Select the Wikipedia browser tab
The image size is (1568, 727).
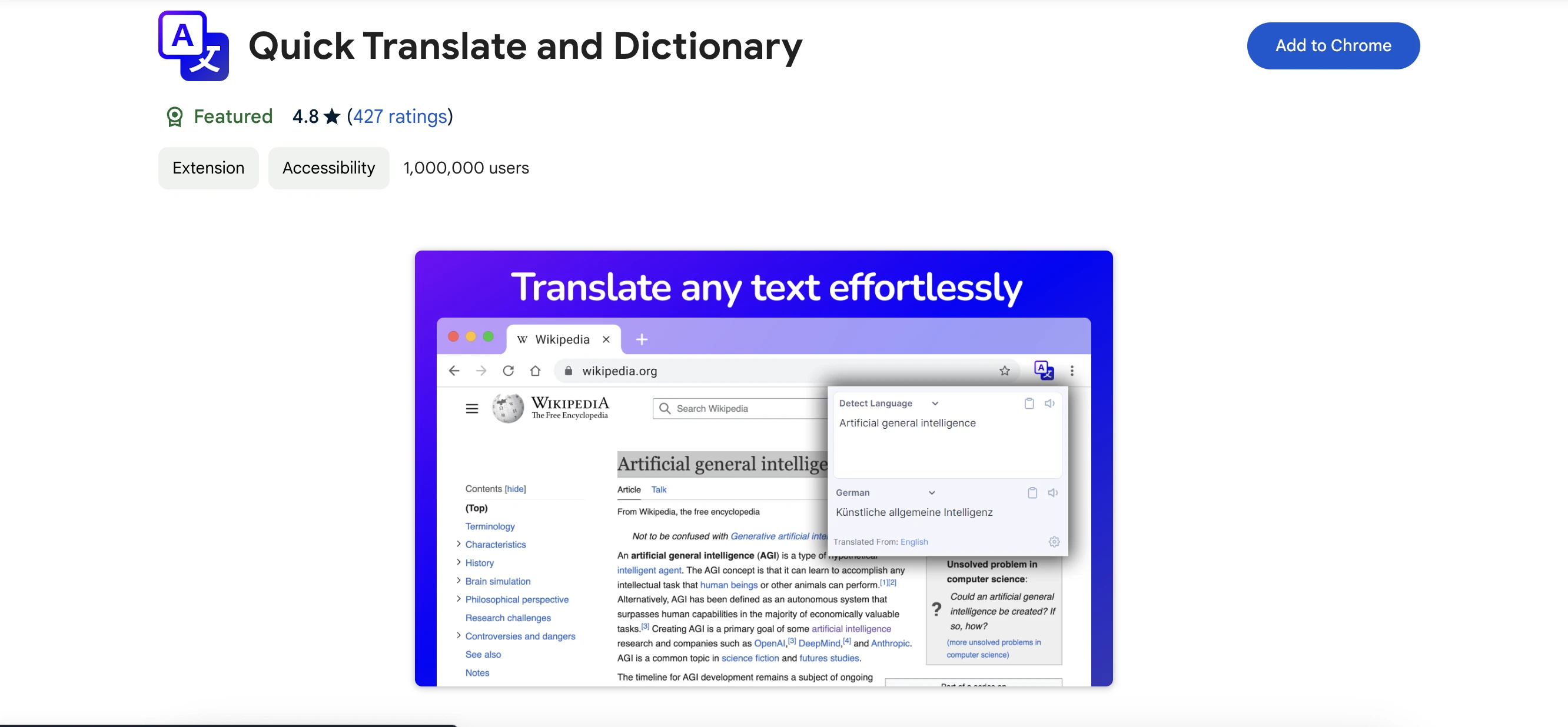(x=562, y=339)
